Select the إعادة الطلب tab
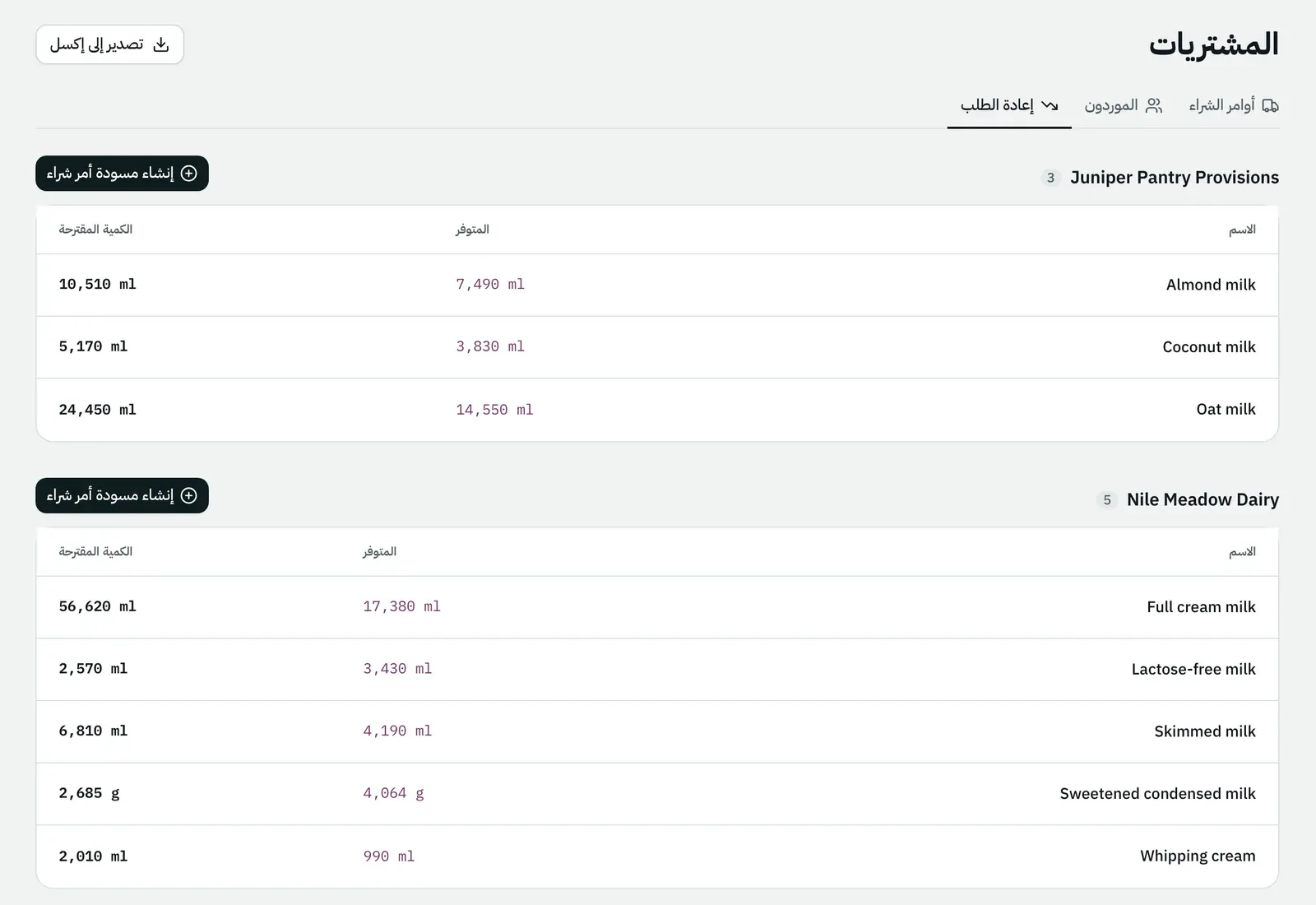Viewport: 1316px width, 905px height. (x=1009, y=105)
